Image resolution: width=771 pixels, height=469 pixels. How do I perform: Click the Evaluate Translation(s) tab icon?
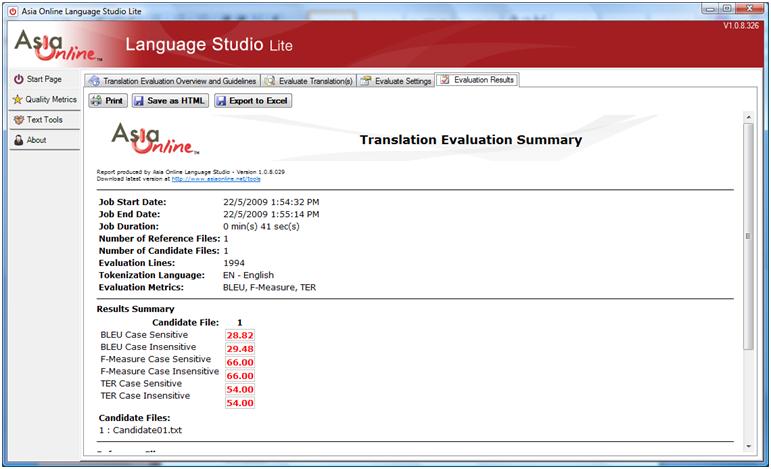(269, 81)
